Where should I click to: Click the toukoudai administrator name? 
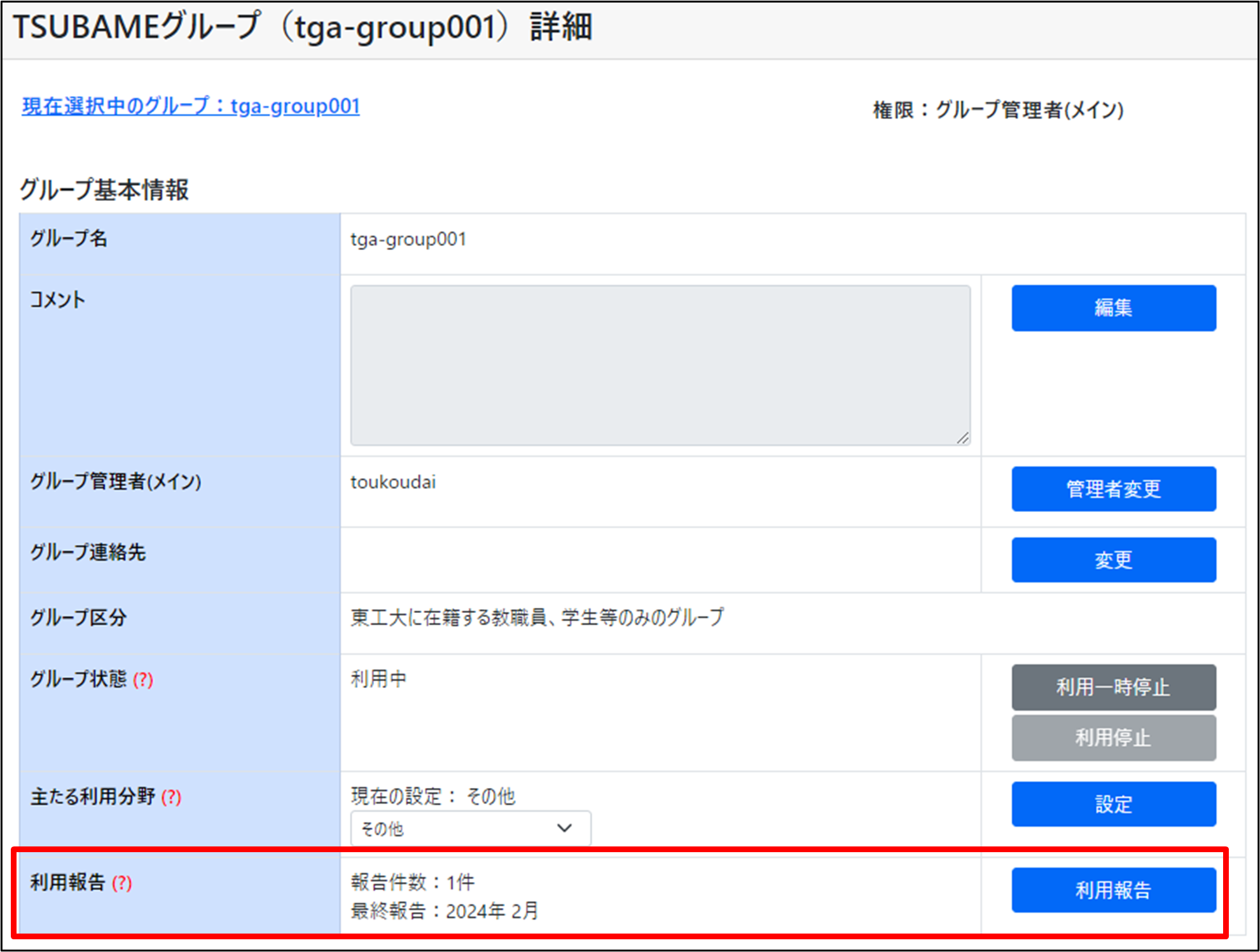click(x=393, y=483)
